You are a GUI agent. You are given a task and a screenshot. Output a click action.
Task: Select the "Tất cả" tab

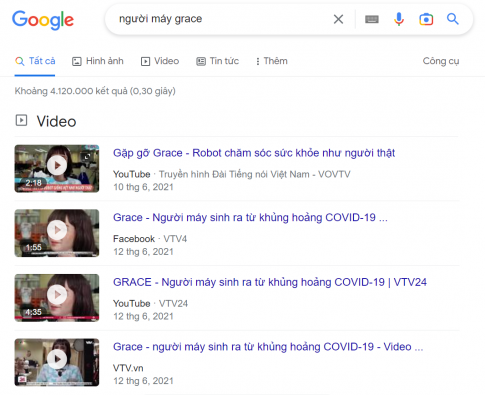pyautogui.click(x=35, y=61)
